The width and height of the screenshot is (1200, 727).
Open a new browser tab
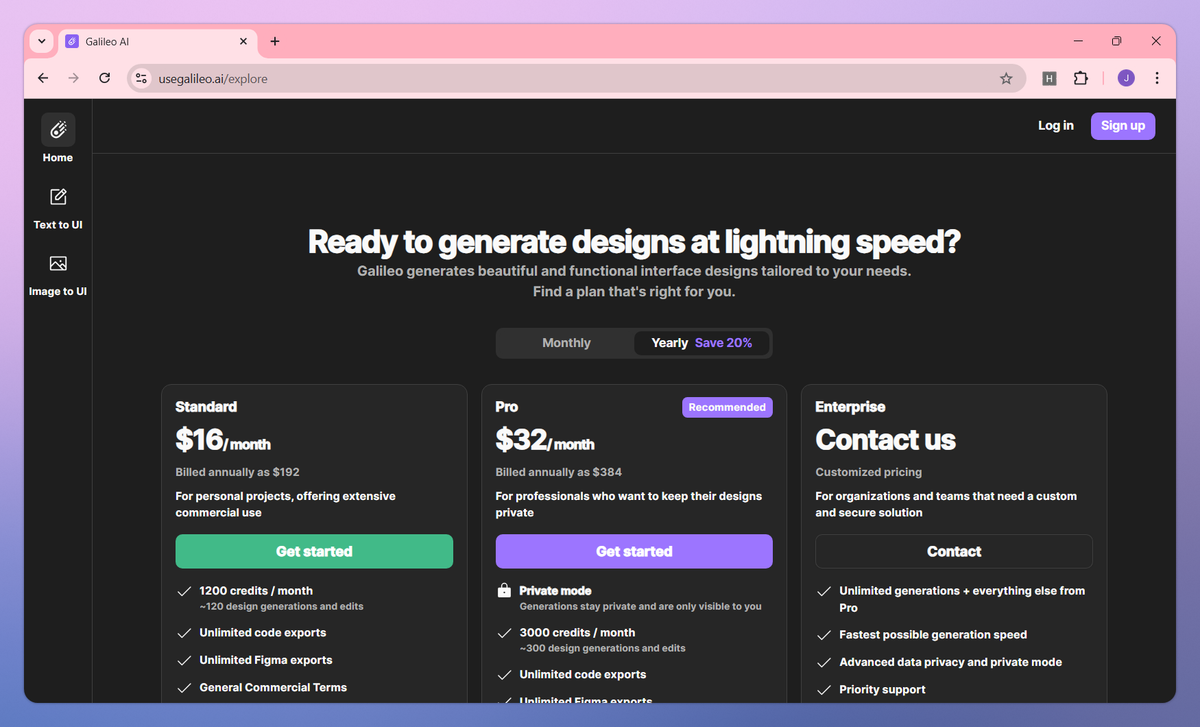(275, 41)
